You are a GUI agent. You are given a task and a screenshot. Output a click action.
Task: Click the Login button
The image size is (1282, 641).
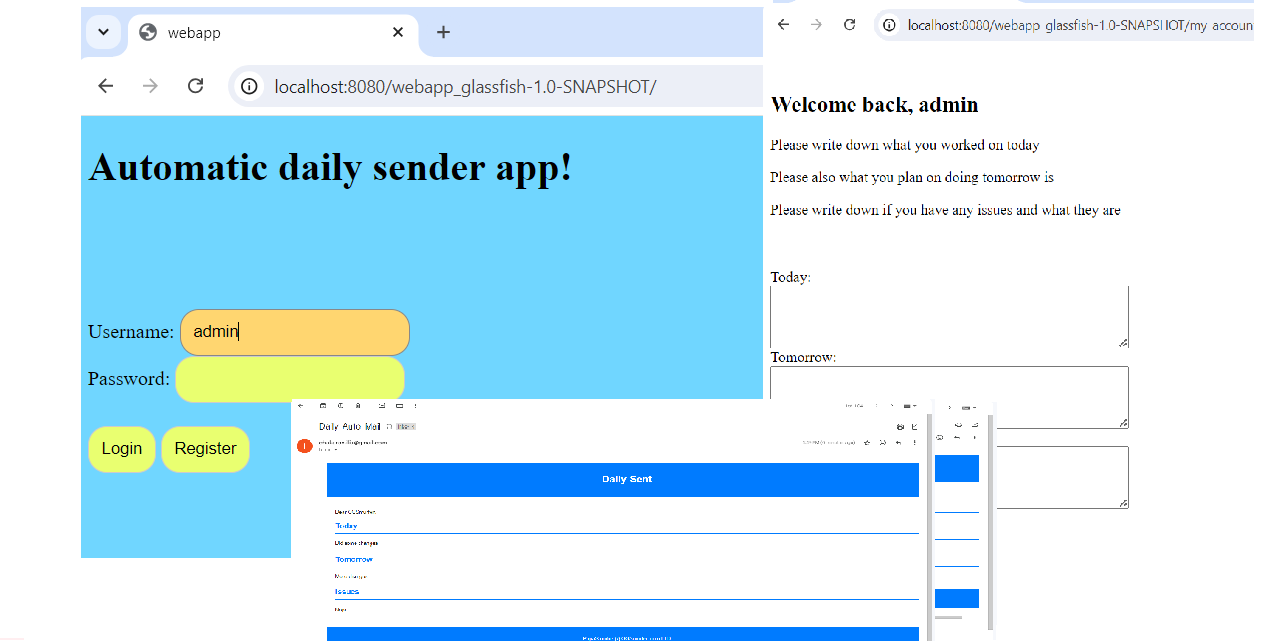(121, 449)
